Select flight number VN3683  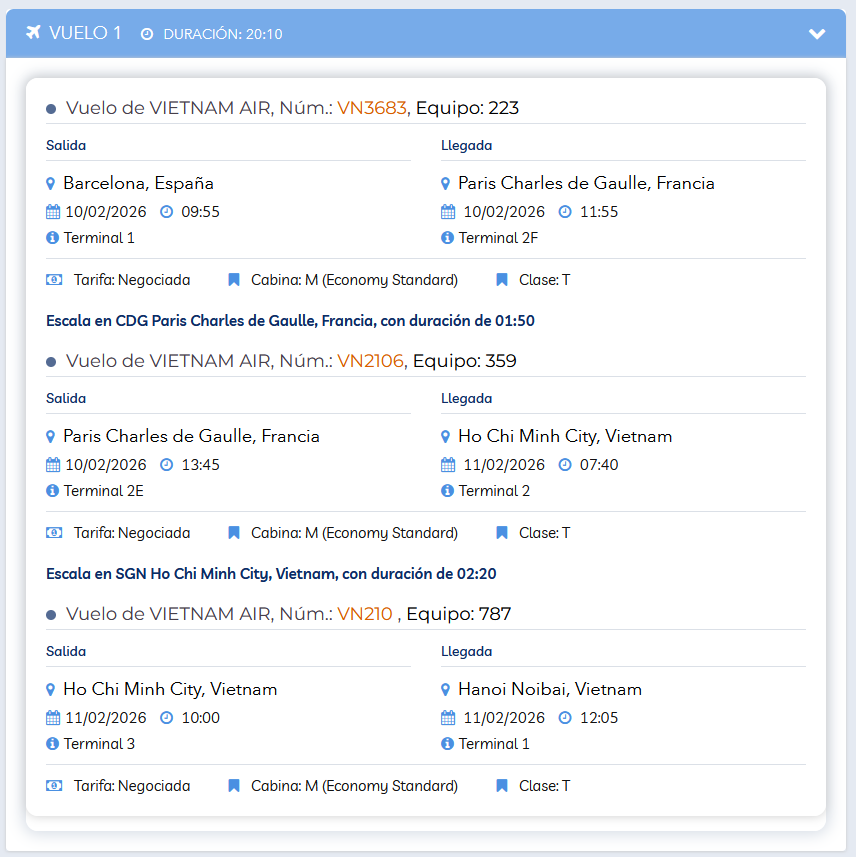point(372,108)
